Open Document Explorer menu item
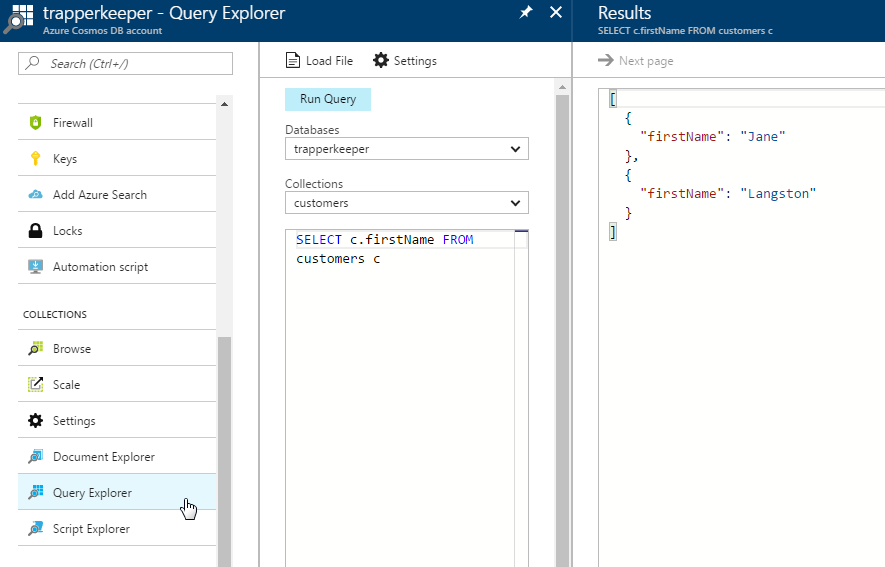Viewport: 885px width, 567px height. pos(117,456)
